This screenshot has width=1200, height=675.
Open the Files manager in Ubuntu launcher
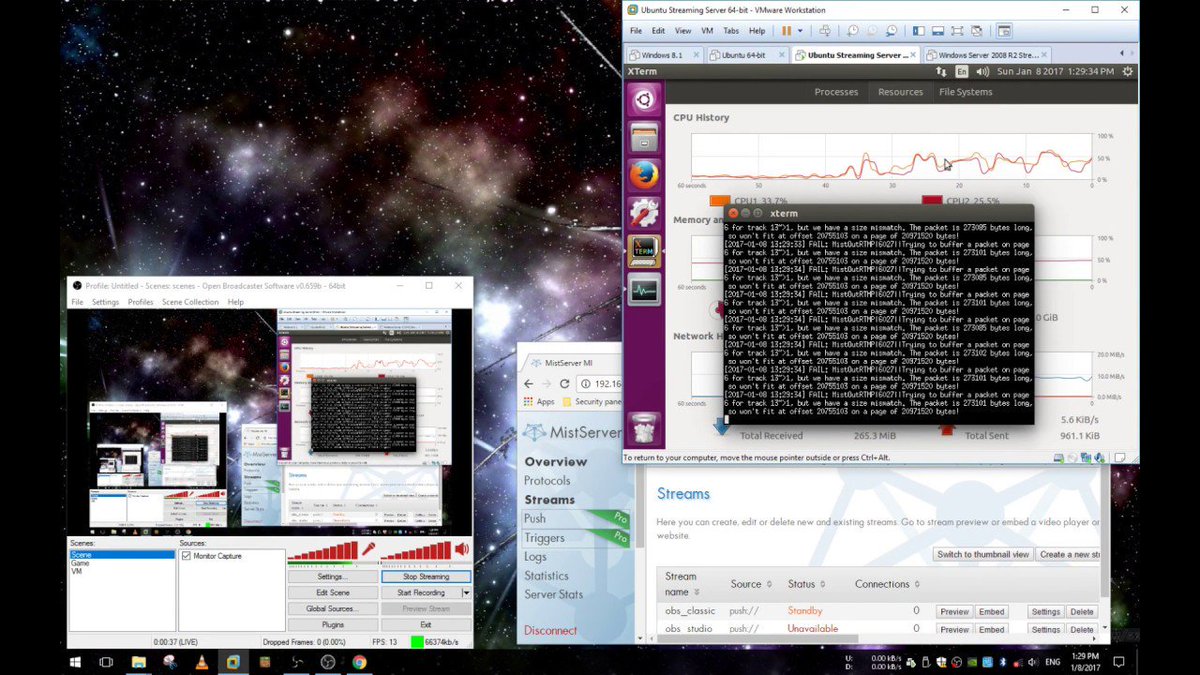click(x=644, y=137)
